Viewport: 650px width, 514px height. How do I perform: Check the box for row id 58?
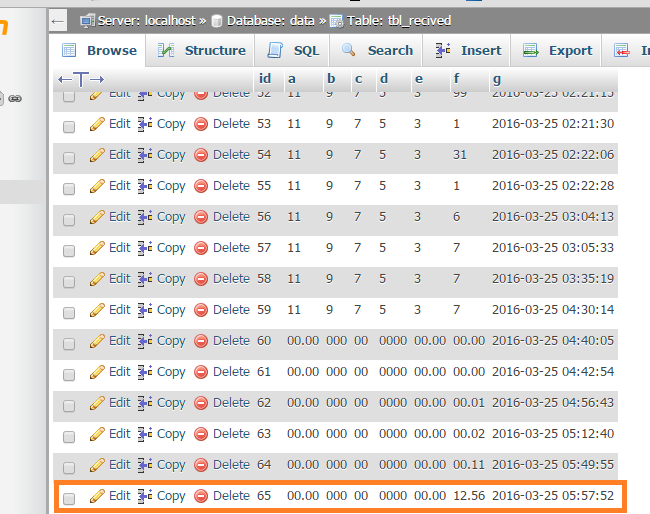(69, 281)
